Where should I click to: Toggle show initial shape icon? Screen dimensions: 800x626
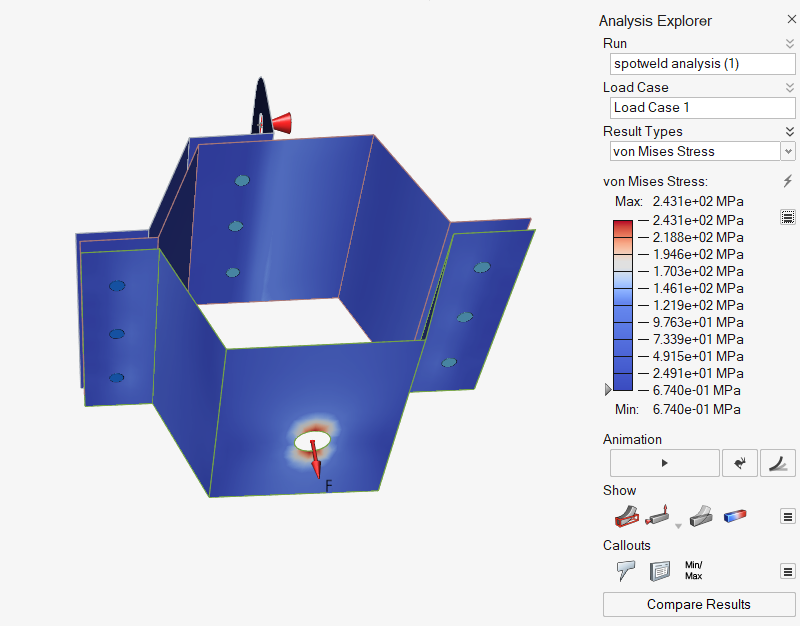point(627,517)
